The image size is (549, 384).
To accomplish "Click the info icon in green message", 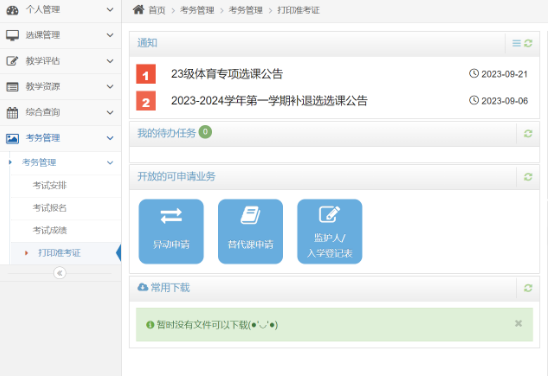I will (x=150, y=325).
